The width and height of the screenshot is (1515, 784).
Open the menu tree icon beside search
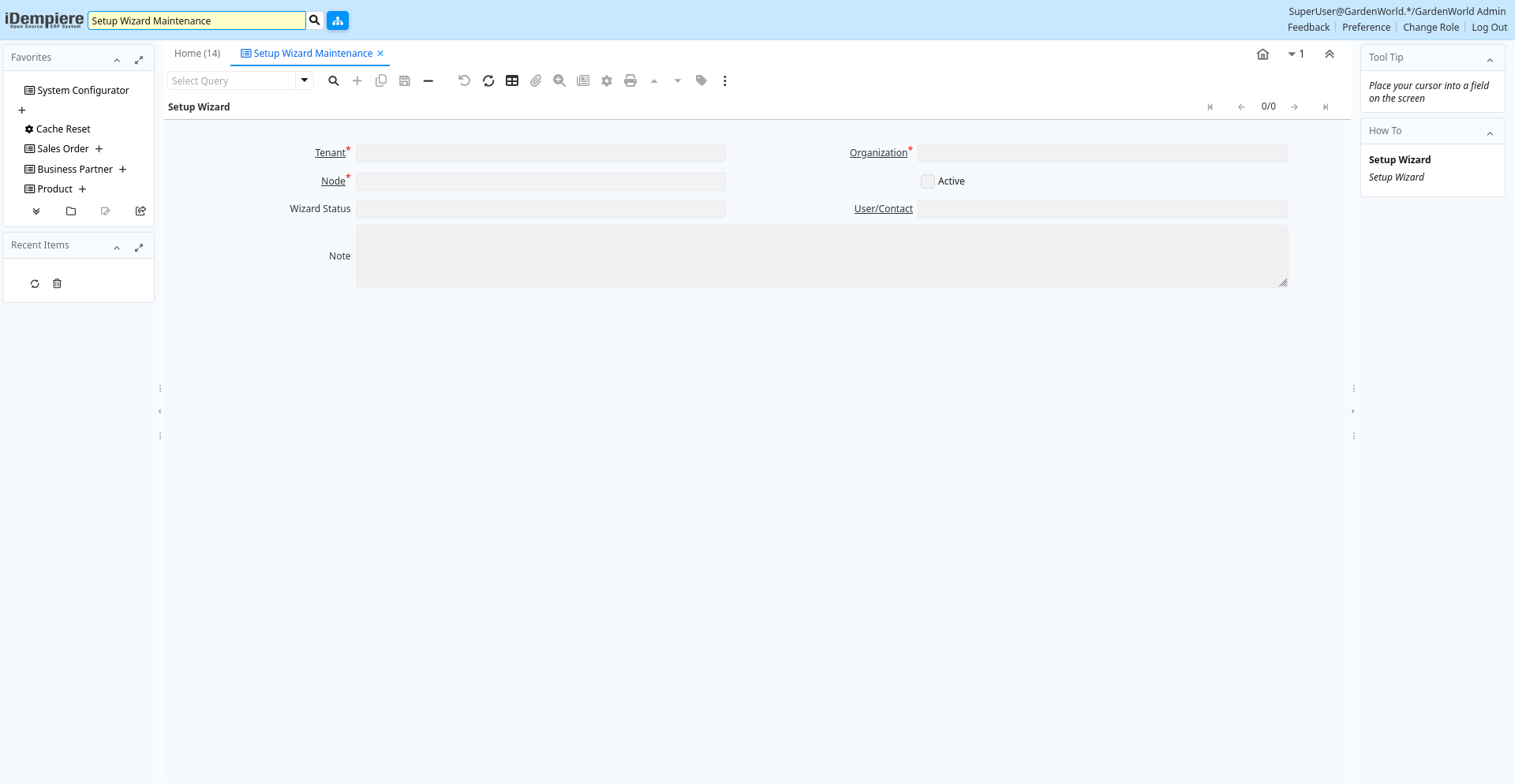click(338, 21)
